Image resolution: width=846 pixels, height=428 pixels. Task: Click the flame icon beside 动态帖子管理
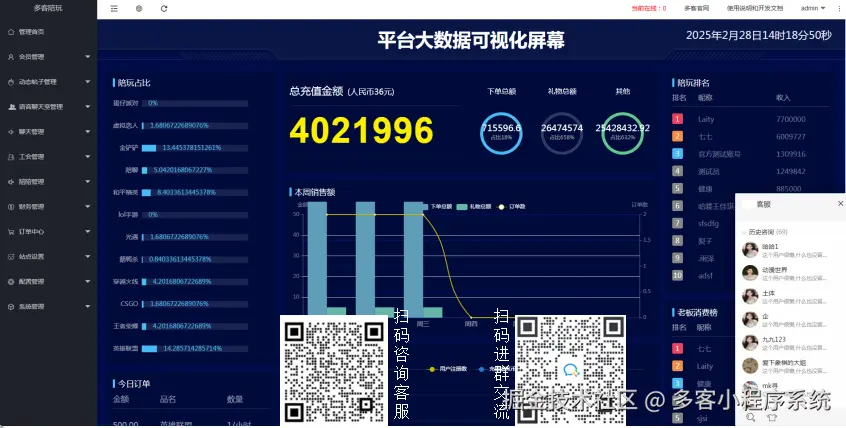coord(11,82)
